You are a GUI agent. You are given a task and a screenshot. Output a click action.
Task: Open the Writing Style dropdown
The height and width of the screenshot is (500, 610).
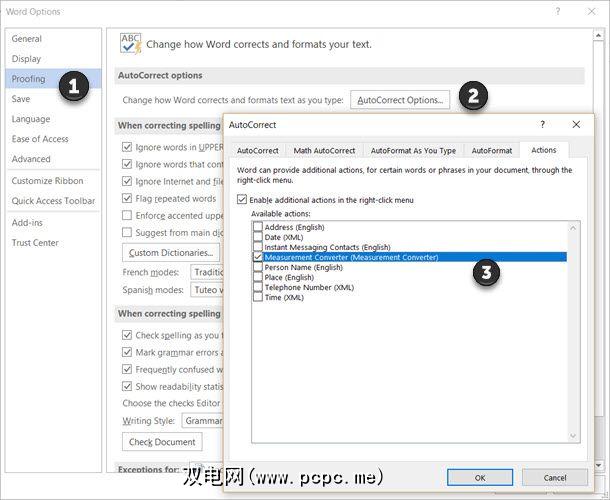tap(203, 421)
